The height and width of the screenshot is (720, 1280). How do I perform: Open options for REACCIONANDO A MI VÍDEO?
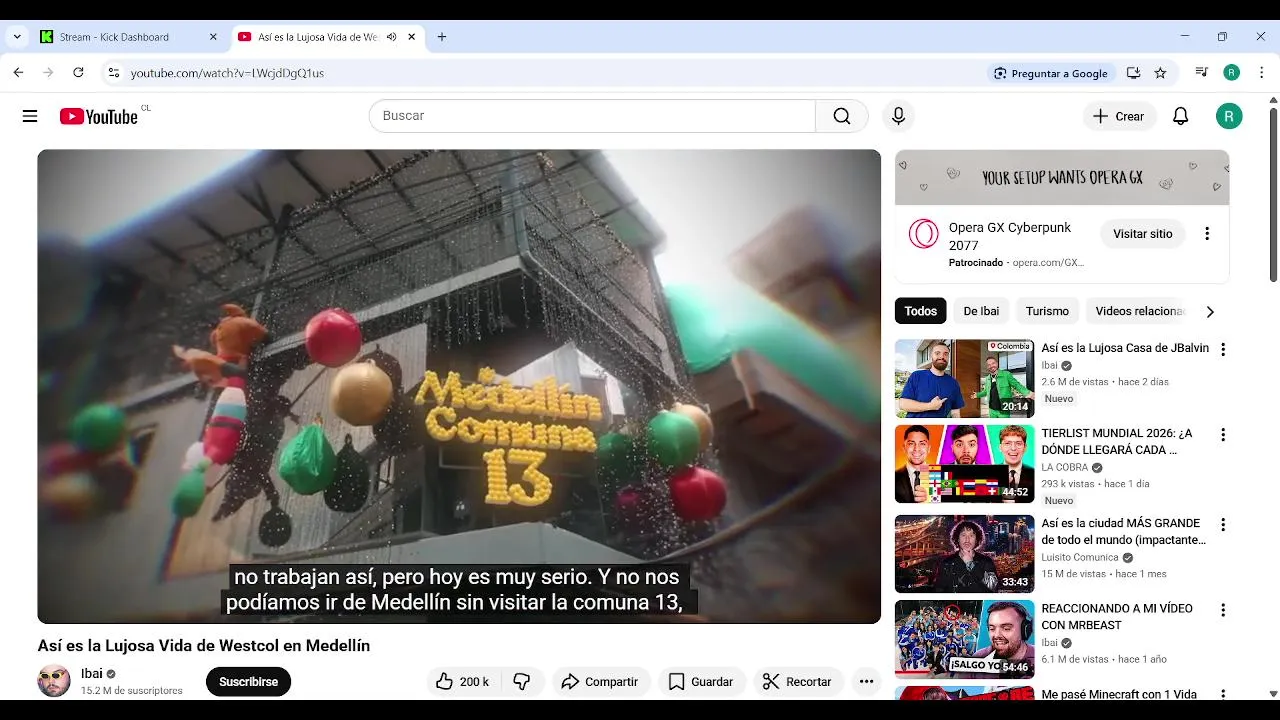tap(1222, 610)
